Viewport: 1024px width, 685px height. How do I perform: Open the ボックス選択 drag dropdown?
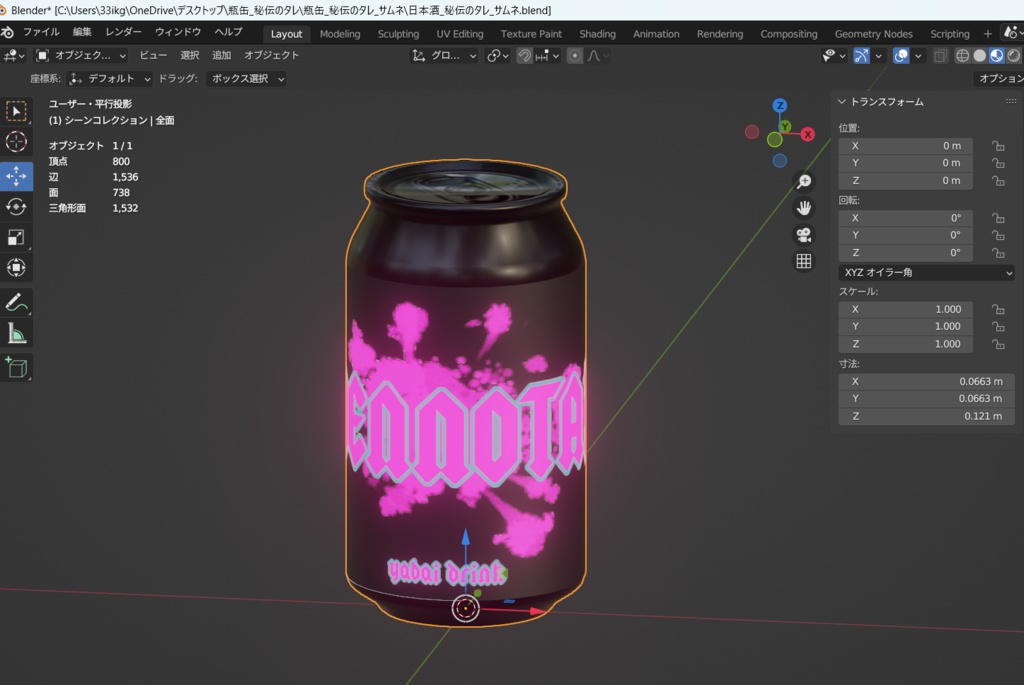point(247,79)
